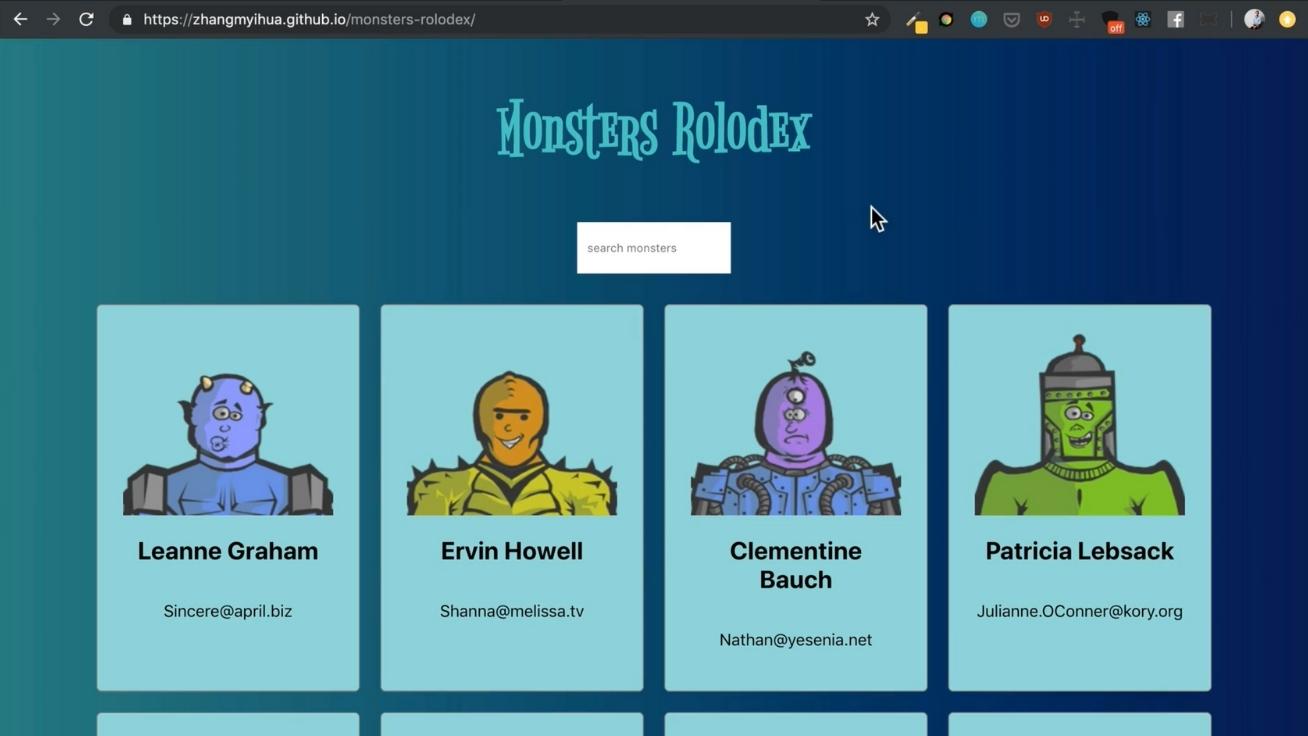Click the name Clementine Bauch

pyautogui.click(x=796, y=565)
